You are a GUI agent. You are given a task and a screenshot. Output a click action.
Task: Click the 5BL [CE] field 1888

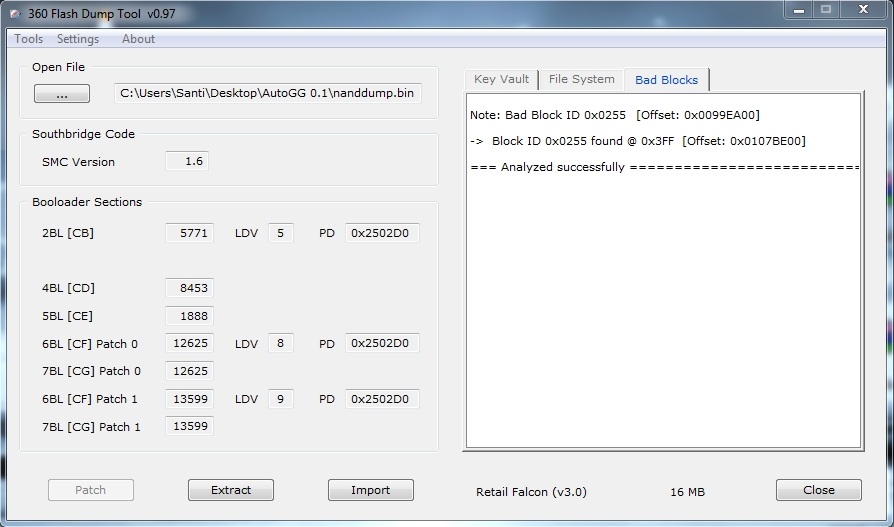tap(189, 316)
